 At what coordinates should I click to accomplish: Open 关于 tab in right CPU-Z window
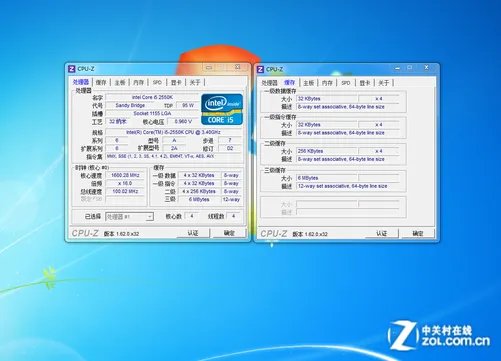point(384,83)
